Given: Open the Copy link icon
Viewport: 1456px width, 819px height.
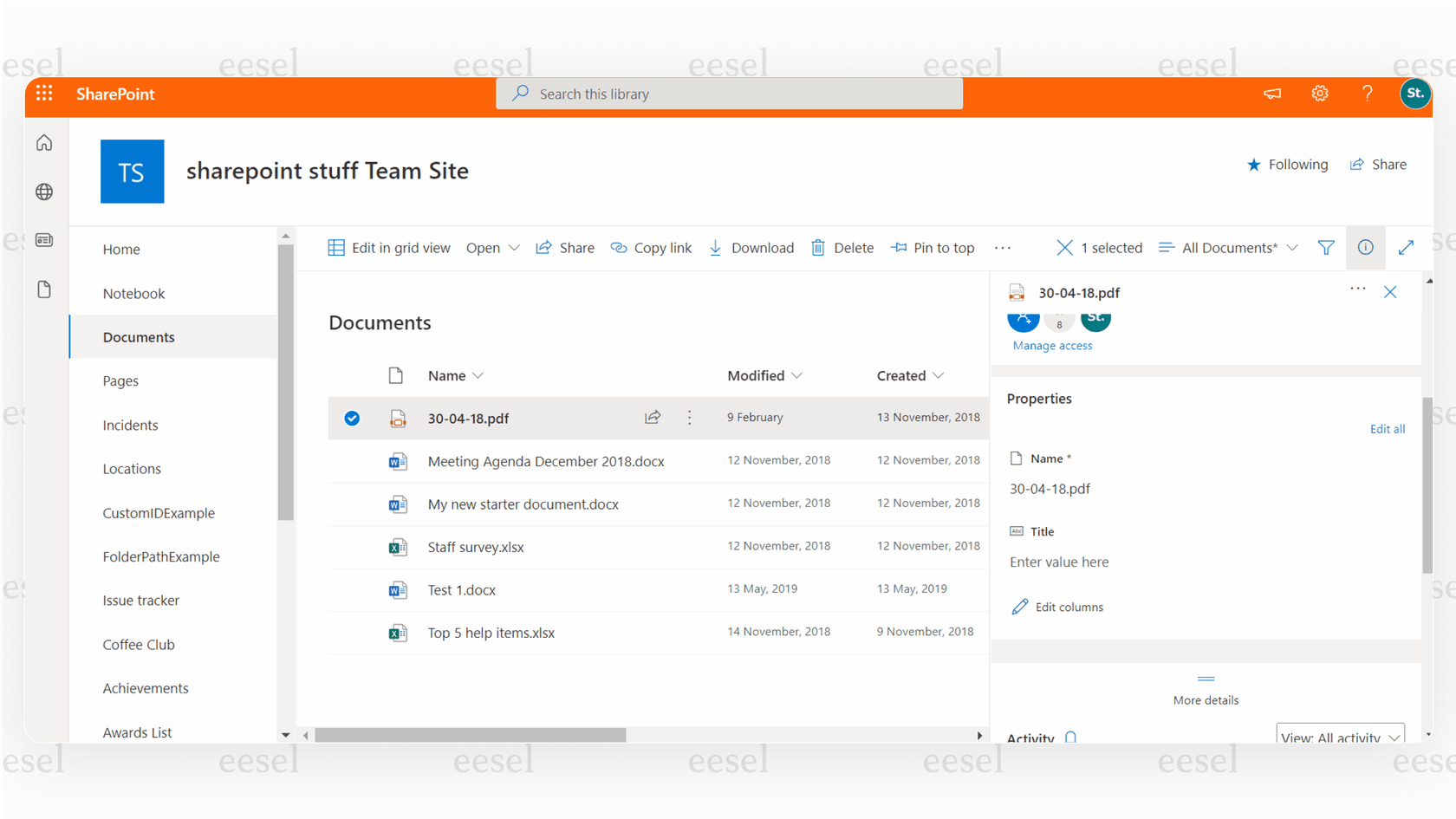Looking at the screenshot, I should coord(618,247).
